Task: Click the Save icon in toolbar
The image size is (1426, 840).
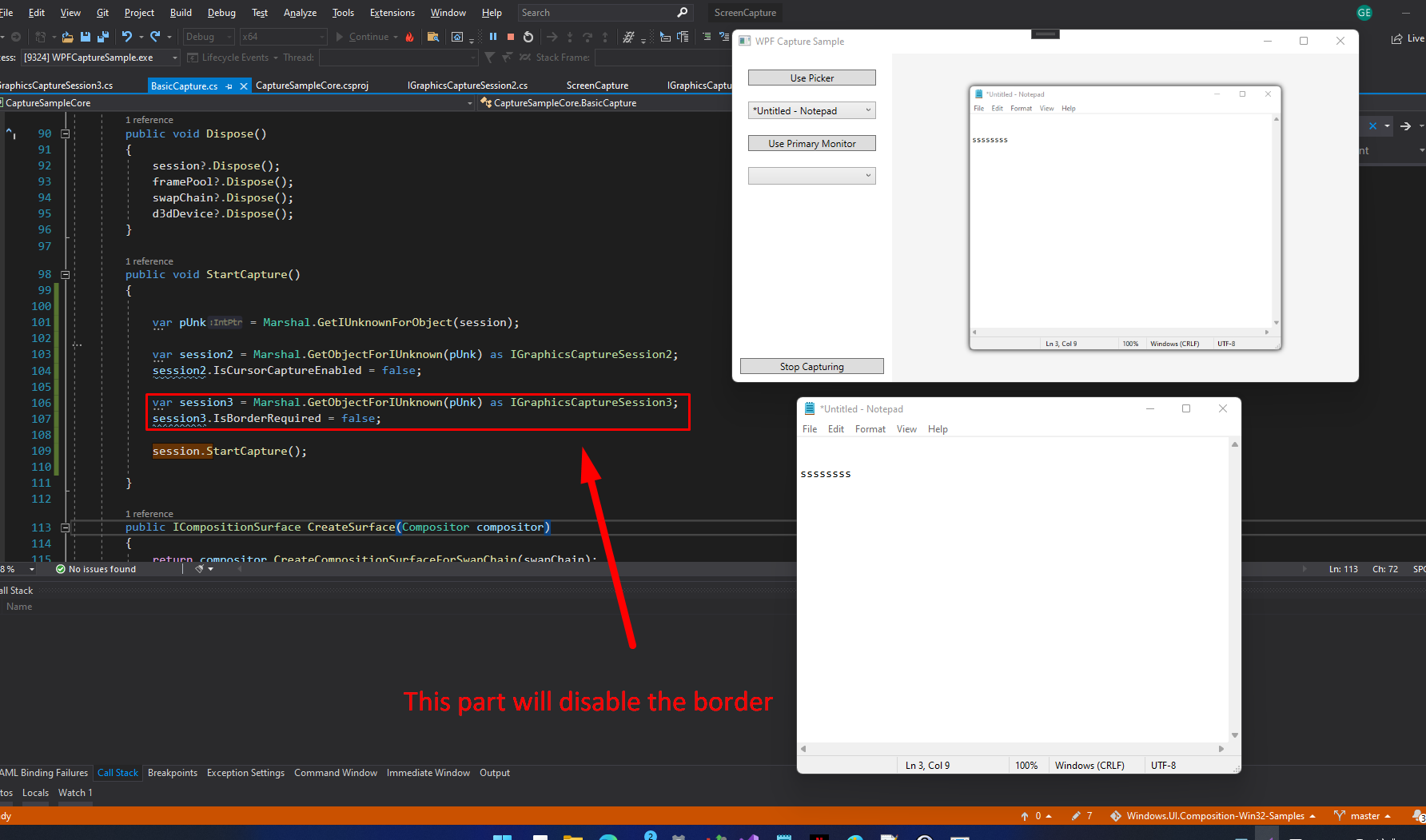Action: (86, 37)
